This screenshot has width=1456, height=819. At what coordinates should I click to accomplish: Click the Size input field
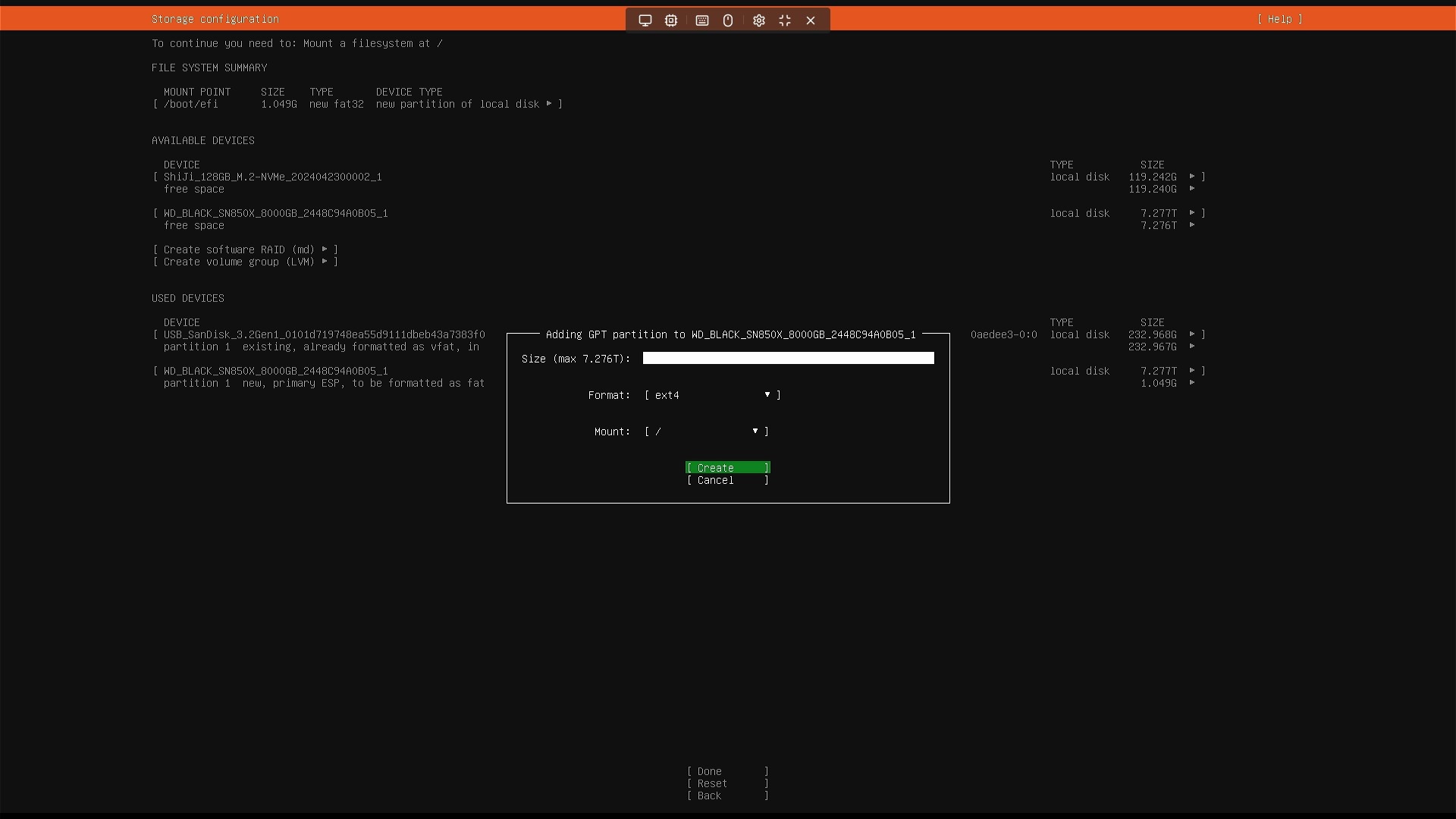788,359
